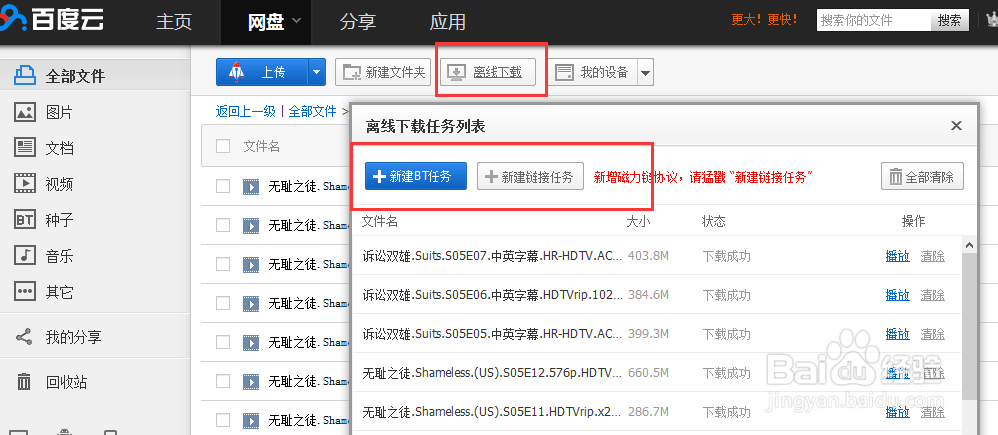Click the 其它 dots icon
The height and width of the screenshot is (435, 998).
click(25, 292)
